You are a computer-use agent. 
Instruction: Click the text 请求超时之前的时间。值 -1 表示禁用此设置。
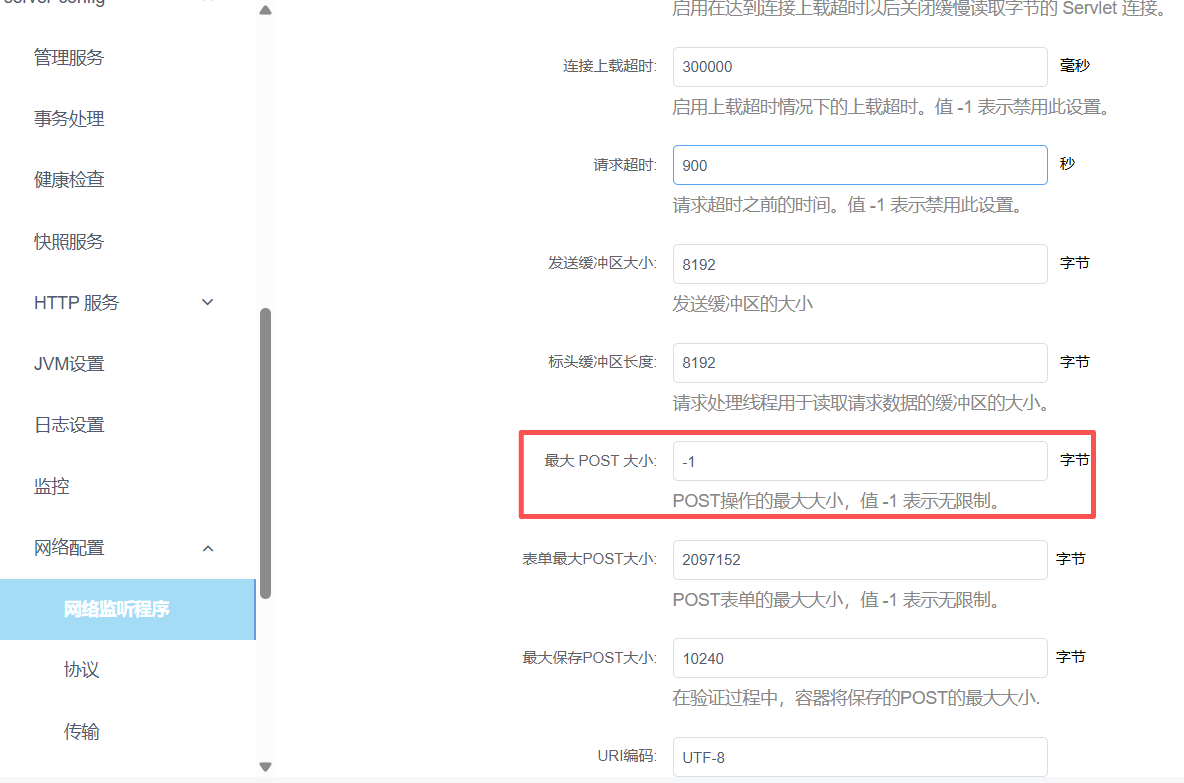click(847, 205)
